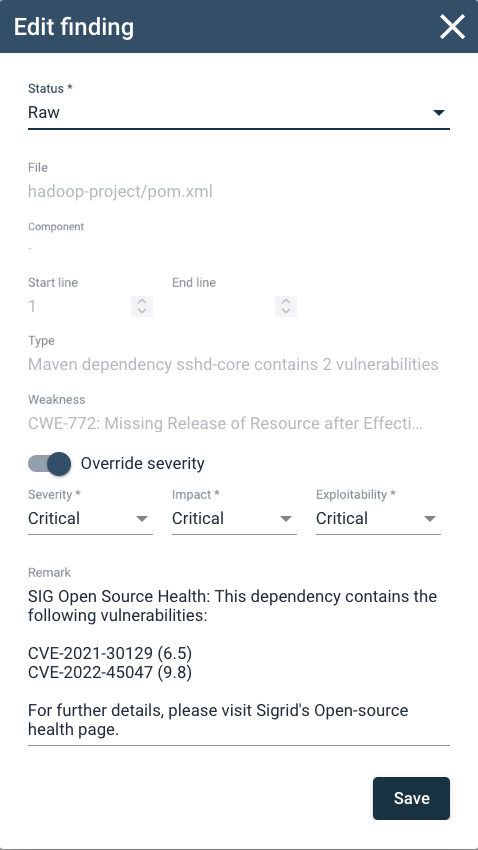Image resolution: width=478 pixels, height=850 pixels.
Task: Expand the Exploitability dropdown
Action: pyautogui.click(x=378, y=518)
